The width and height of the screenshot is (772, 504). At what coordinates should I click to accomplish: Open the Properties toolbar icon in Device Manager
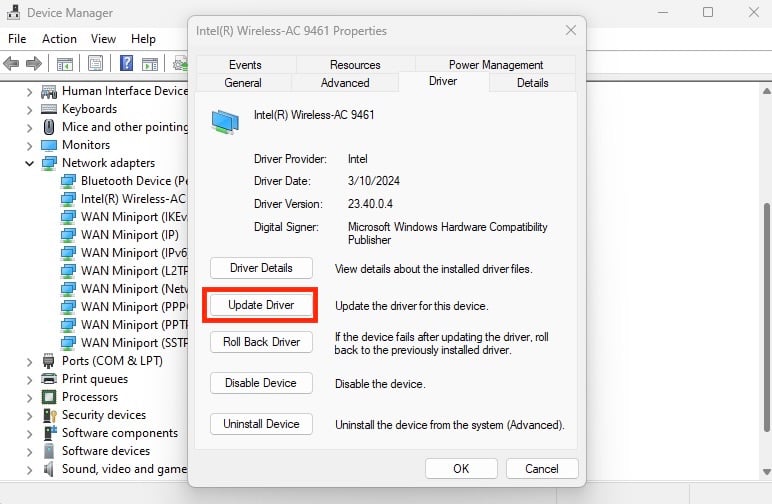(96, 63)
